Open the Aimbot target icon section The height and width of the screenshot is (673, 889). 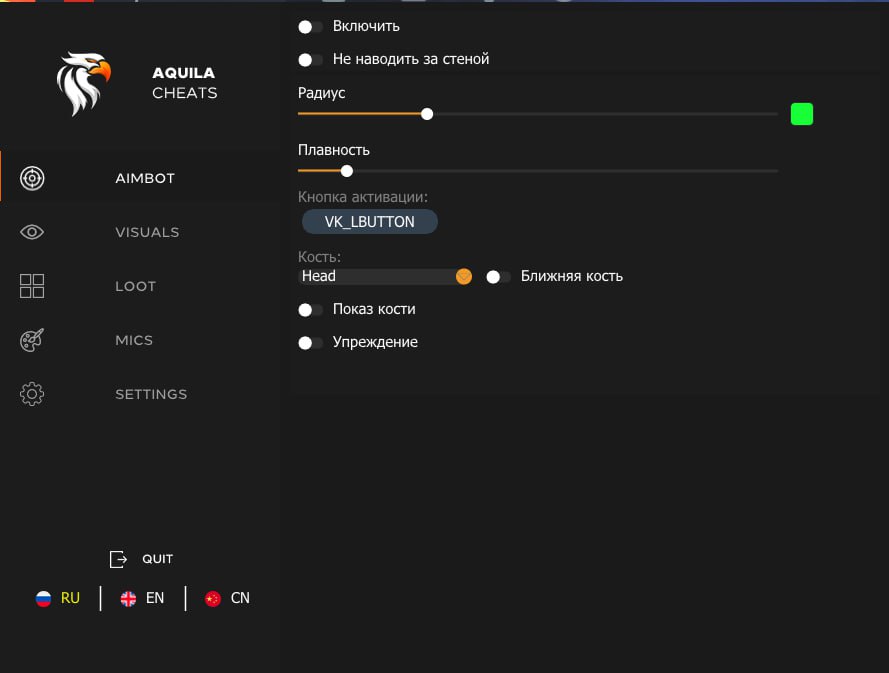point(32,178)
